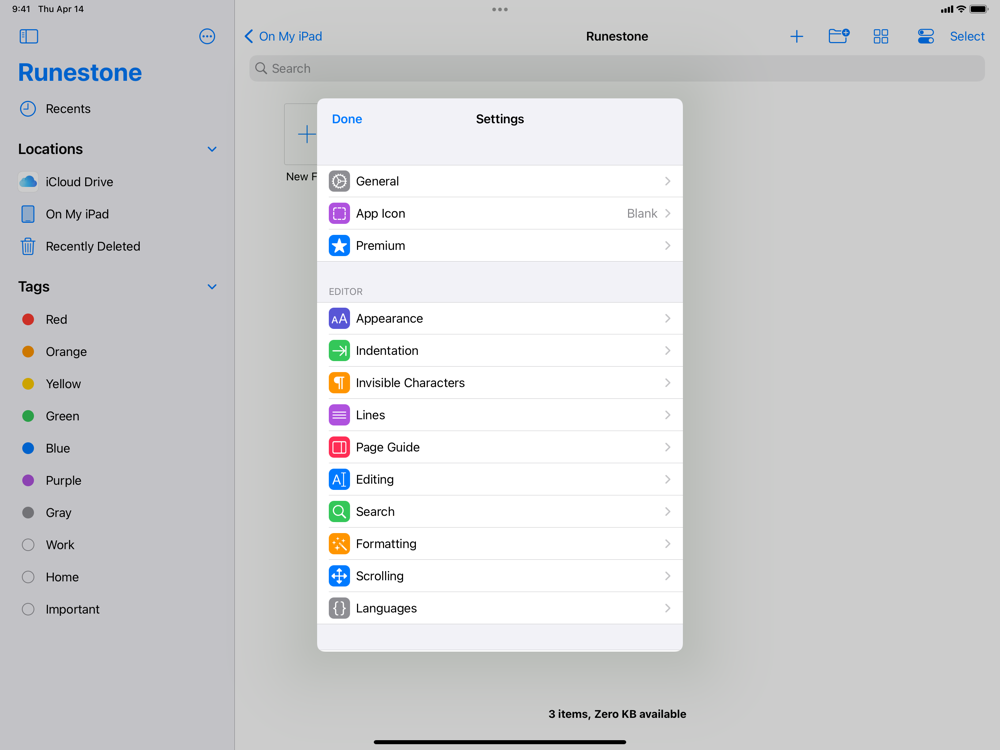The height and width of the screenshot is (750, 1000).
Task: Open the Formatting settings row
Action: (500, 544)
